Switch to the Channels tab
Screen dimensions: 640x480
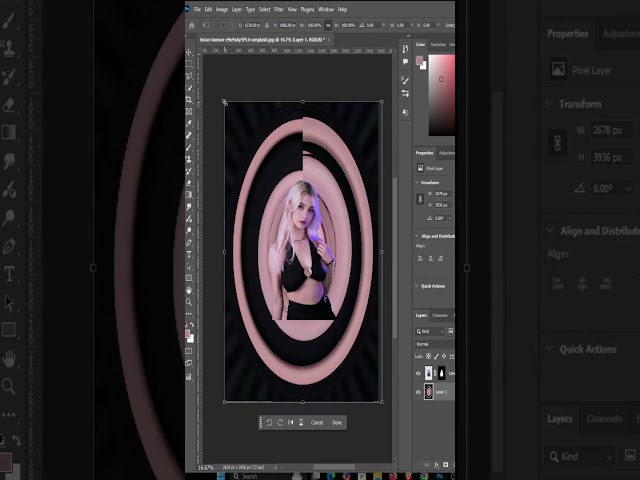440,315
